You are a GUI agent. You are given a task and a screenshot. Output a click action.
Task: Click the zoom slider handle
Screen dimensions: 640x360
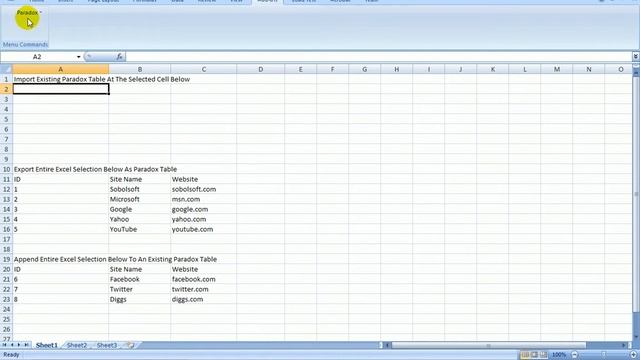[604, 355]
